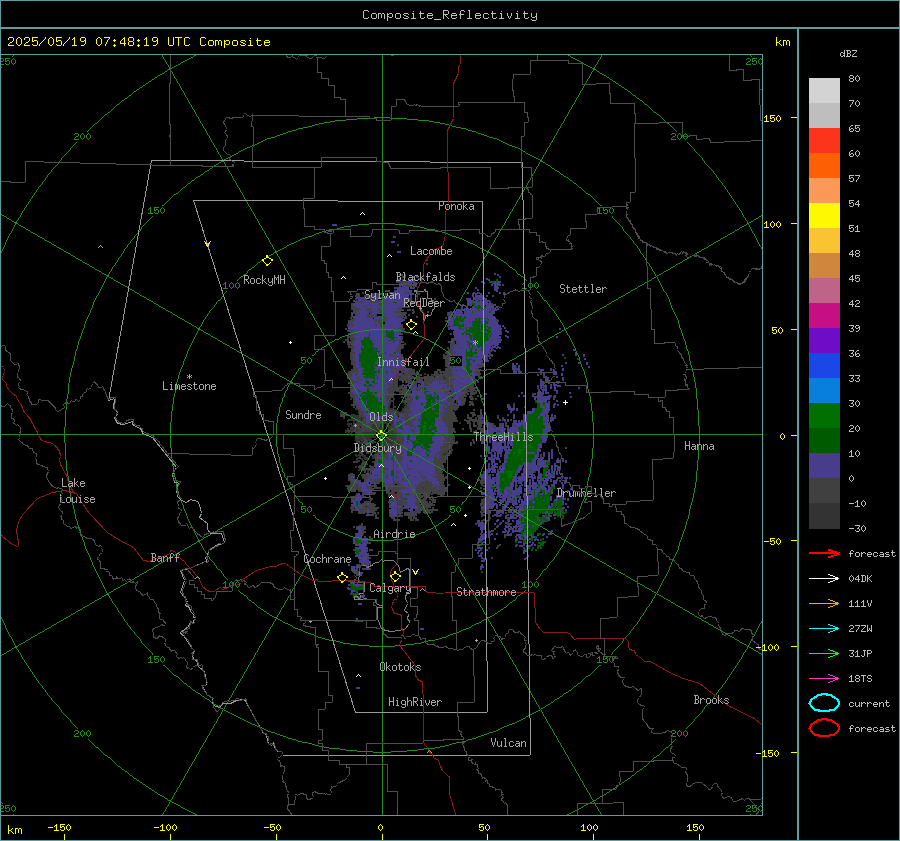Click the 150 tick on right km axis

(x=772, y=118)
